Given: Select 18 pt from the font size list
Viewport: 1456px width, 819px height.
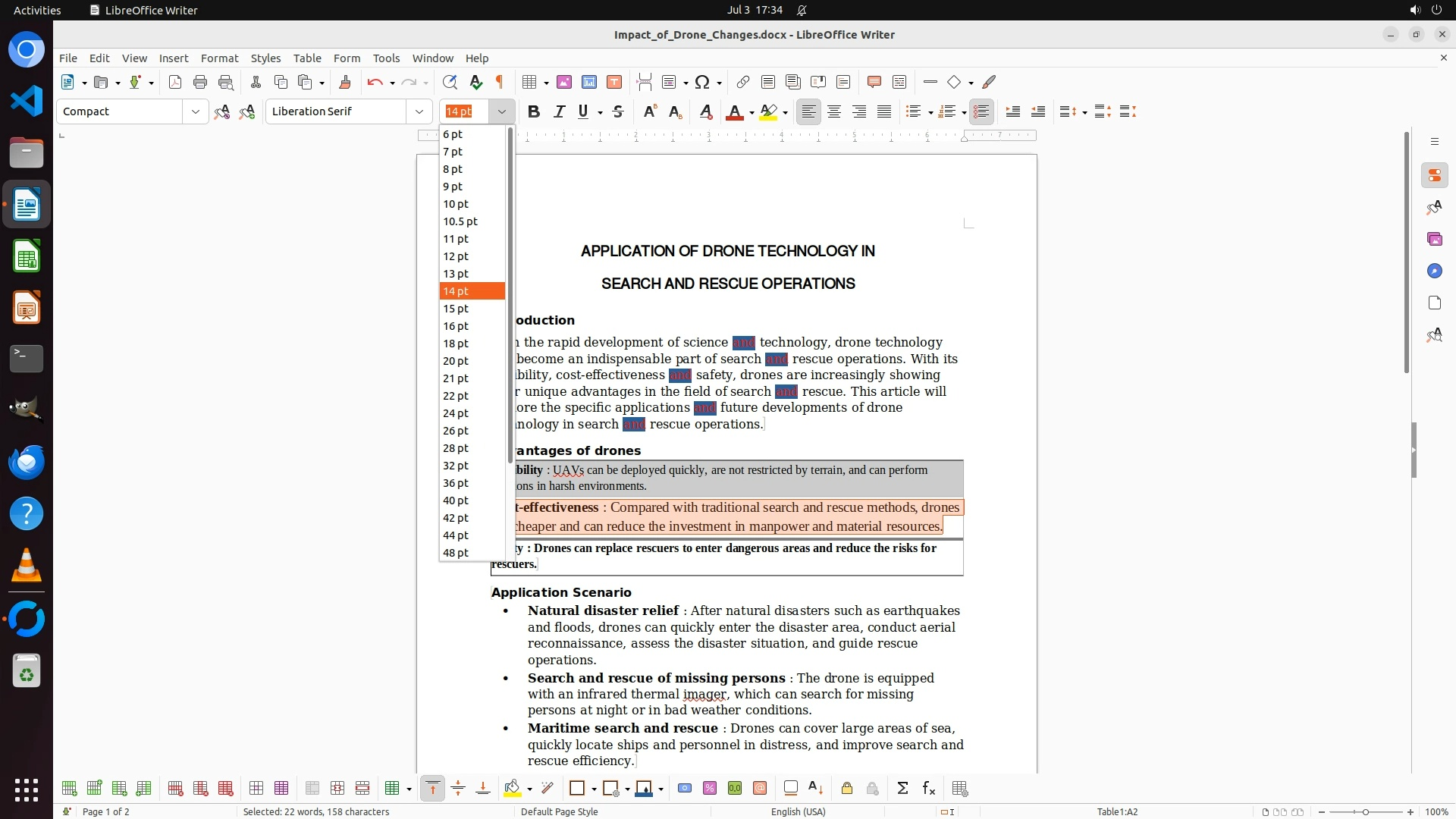Looking at the screenshot, I should (x=456, y=344).
